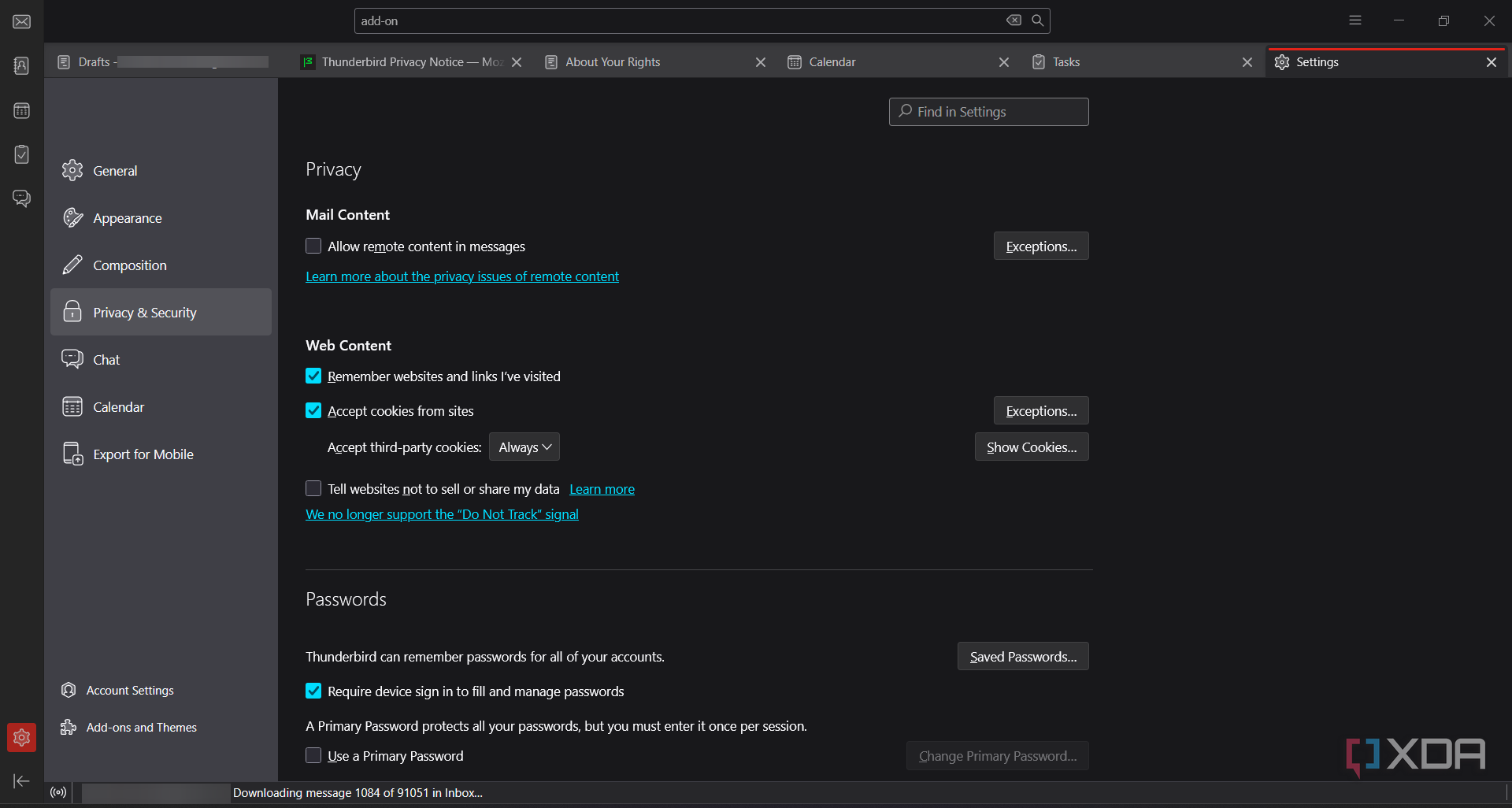
Task: Open the Thunderbird hamburger menu
Action: pos(1355,20)
